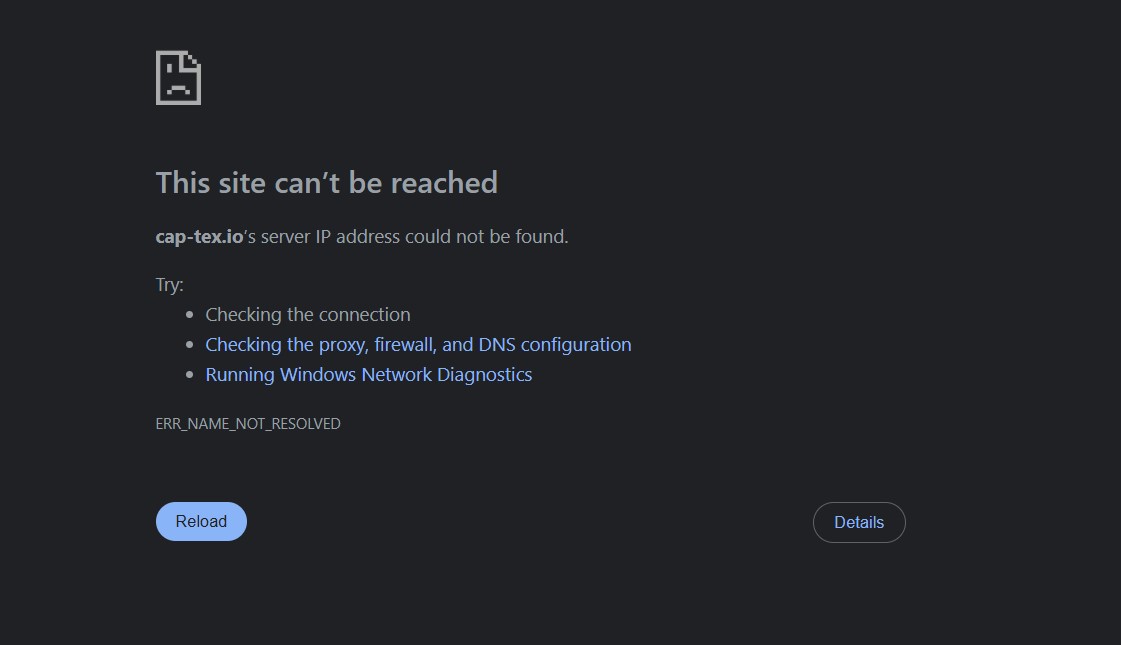This screenshot has width=1121, height=645.
Task: Click the word "reached" in the heading
Action: (x=444, y=183)
